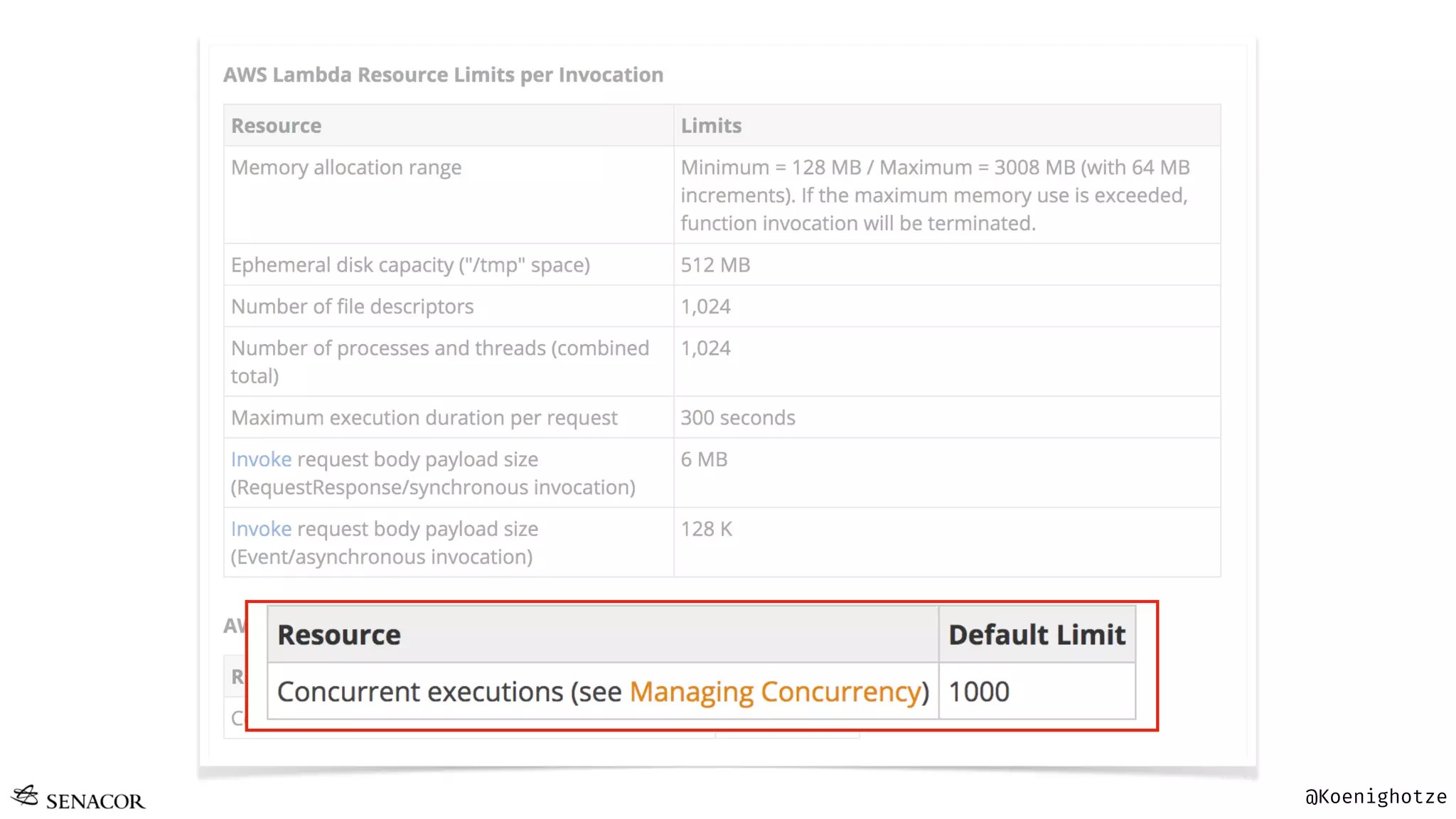Screen dimensions: 1456x819
Task: Click the @Koenighotze Twitter handle
Action: (1376, 797)
